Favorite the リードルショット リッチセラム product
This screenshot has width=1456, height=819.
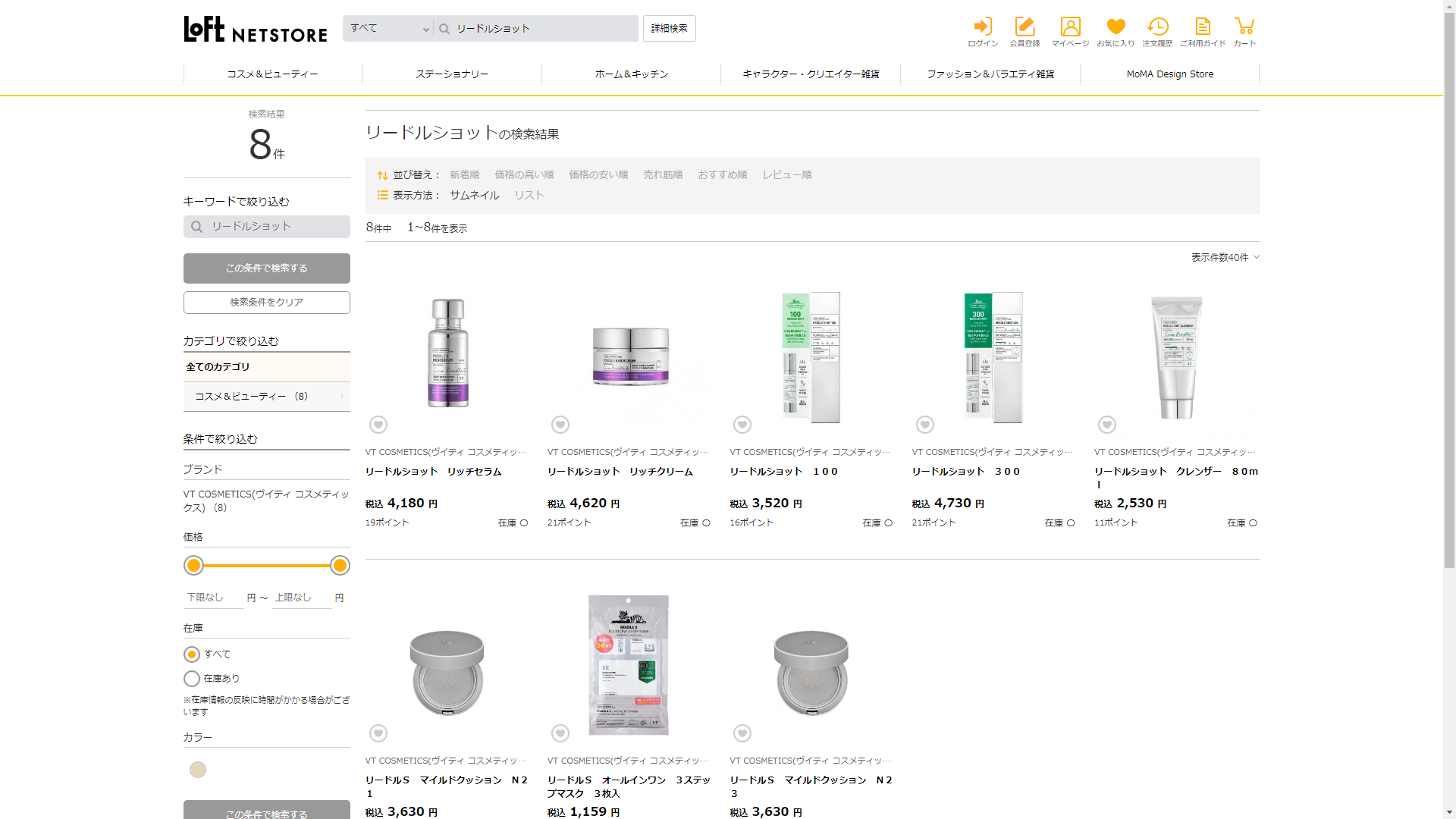tap(378, 425)
